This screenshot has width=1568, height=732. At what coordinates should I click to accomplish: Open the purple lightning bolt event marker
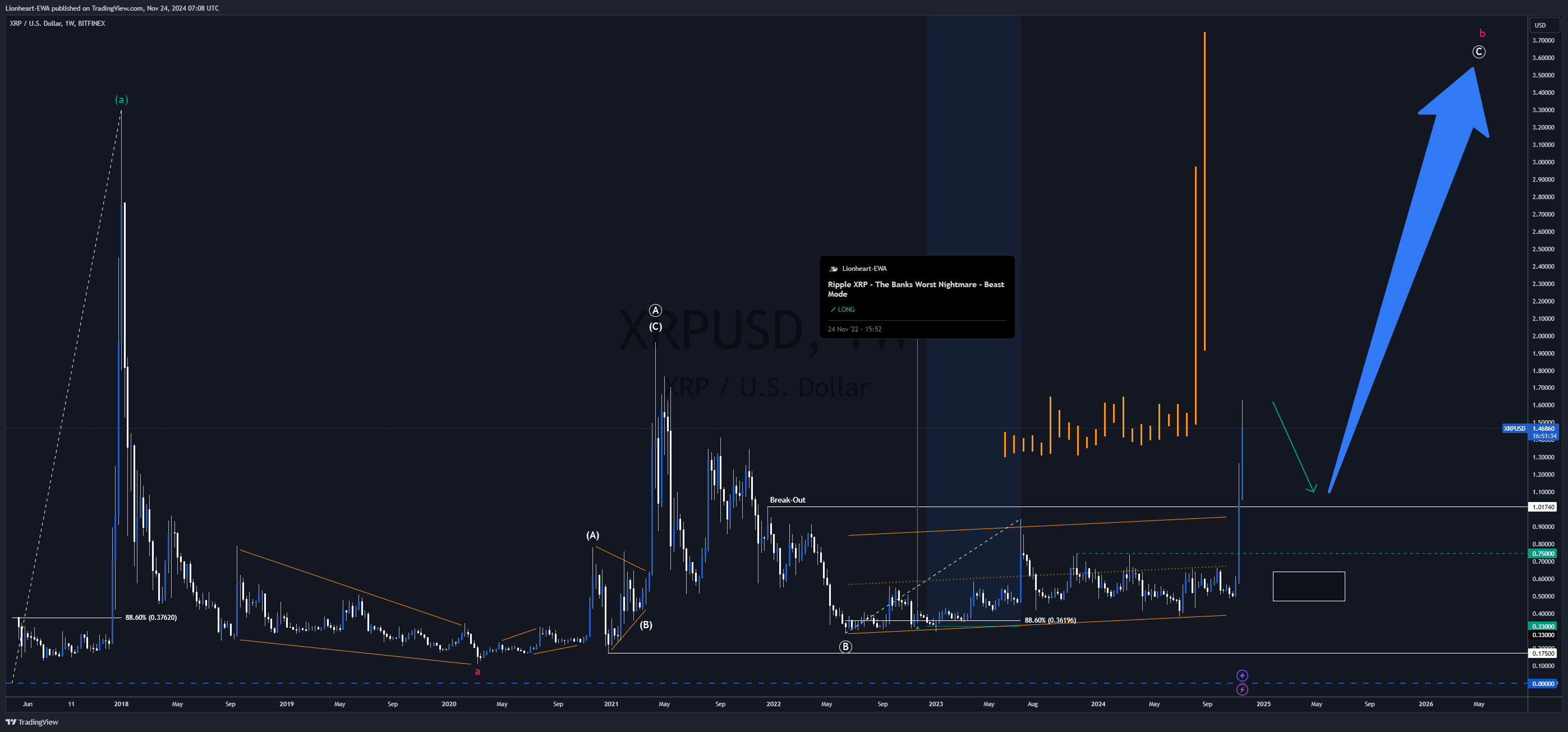1243,689
